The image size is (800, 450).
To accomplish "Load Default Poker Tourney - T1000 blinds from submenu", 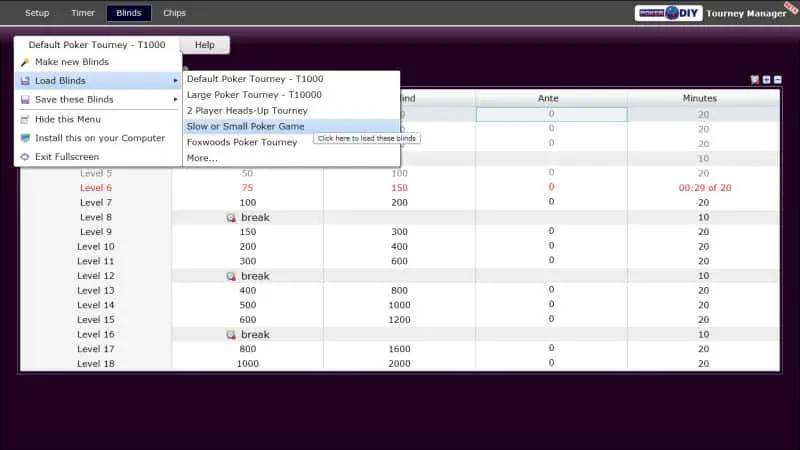I will [x=291, y=79].
